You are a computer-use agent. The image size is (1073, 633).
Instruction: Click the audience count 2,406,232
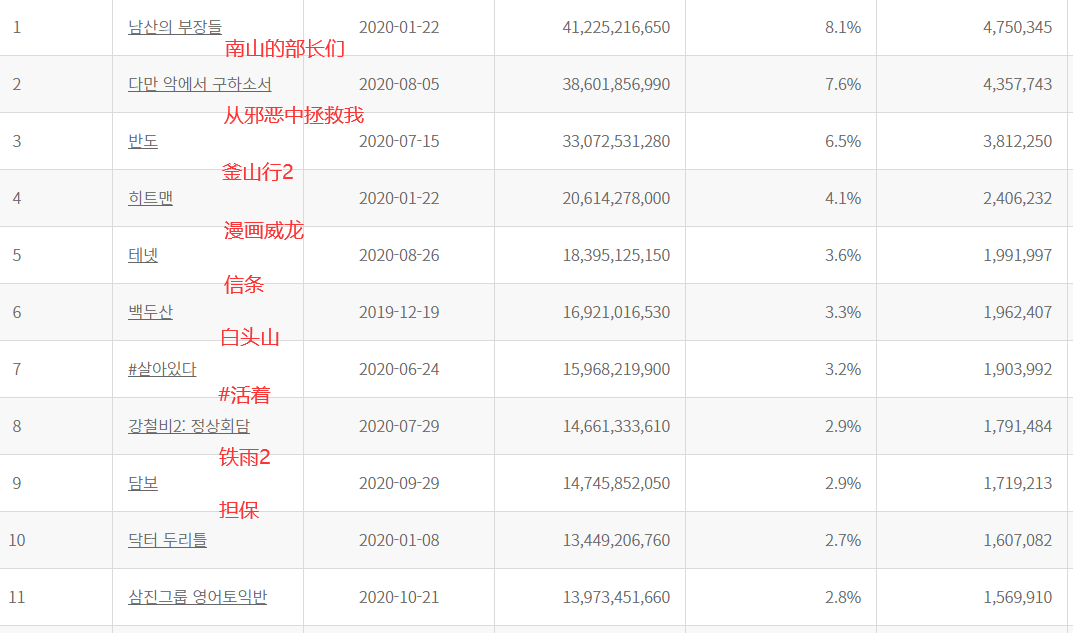(1018, 198)
